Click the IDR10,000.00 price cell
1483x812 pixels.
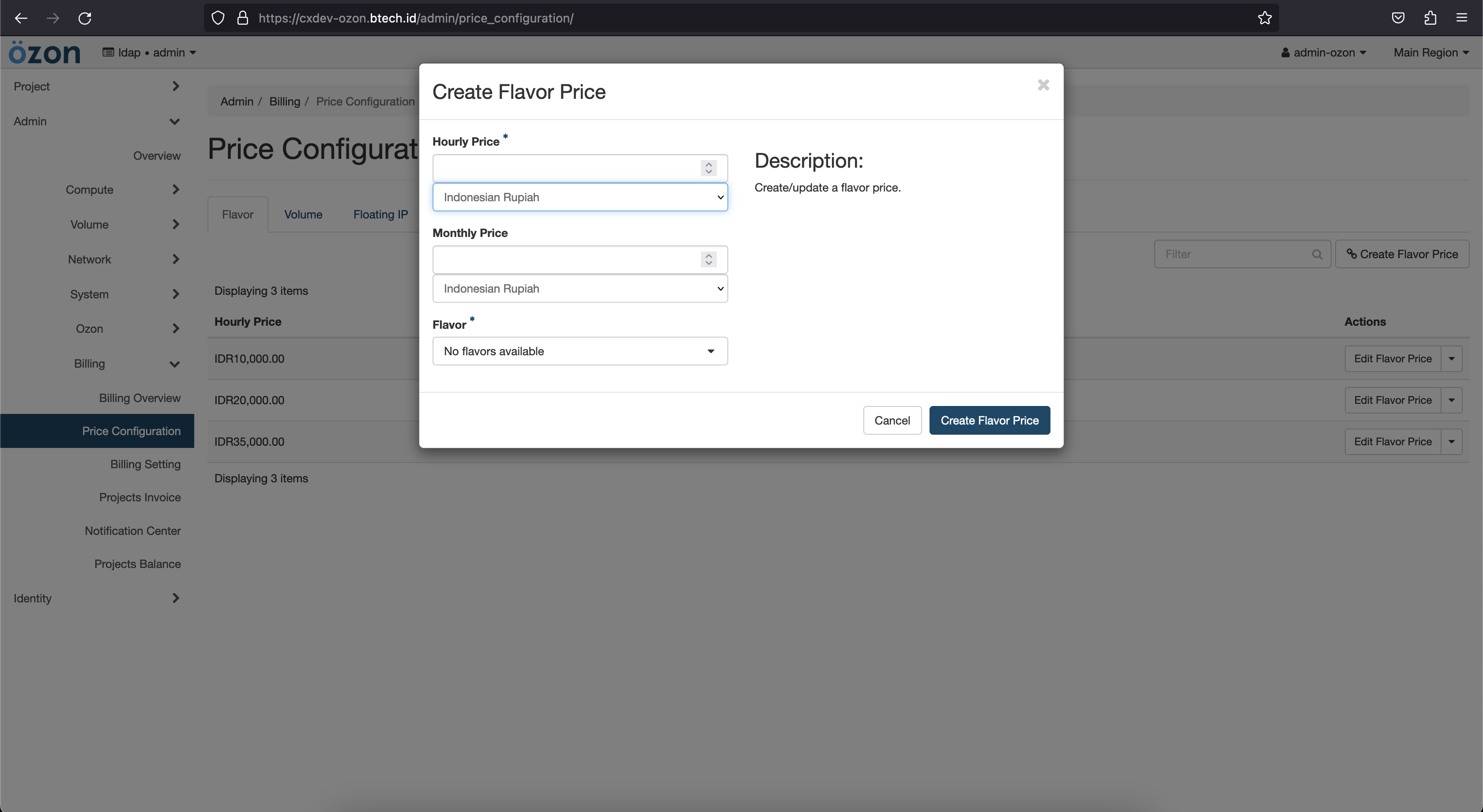(249, 358)
